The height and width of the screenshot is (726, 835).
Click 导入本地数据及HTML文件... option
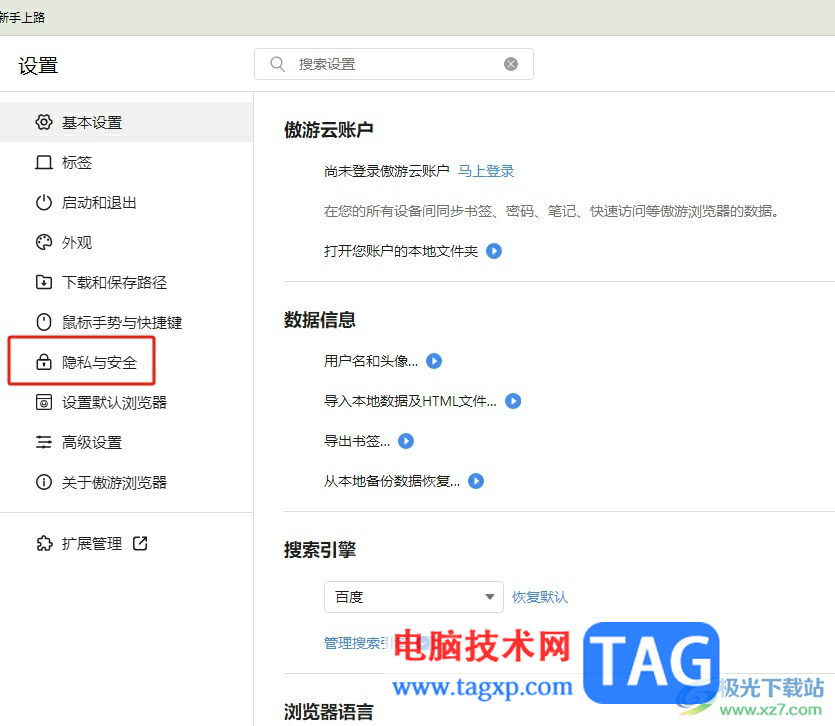pyautogui.click(x=410, y=401)
